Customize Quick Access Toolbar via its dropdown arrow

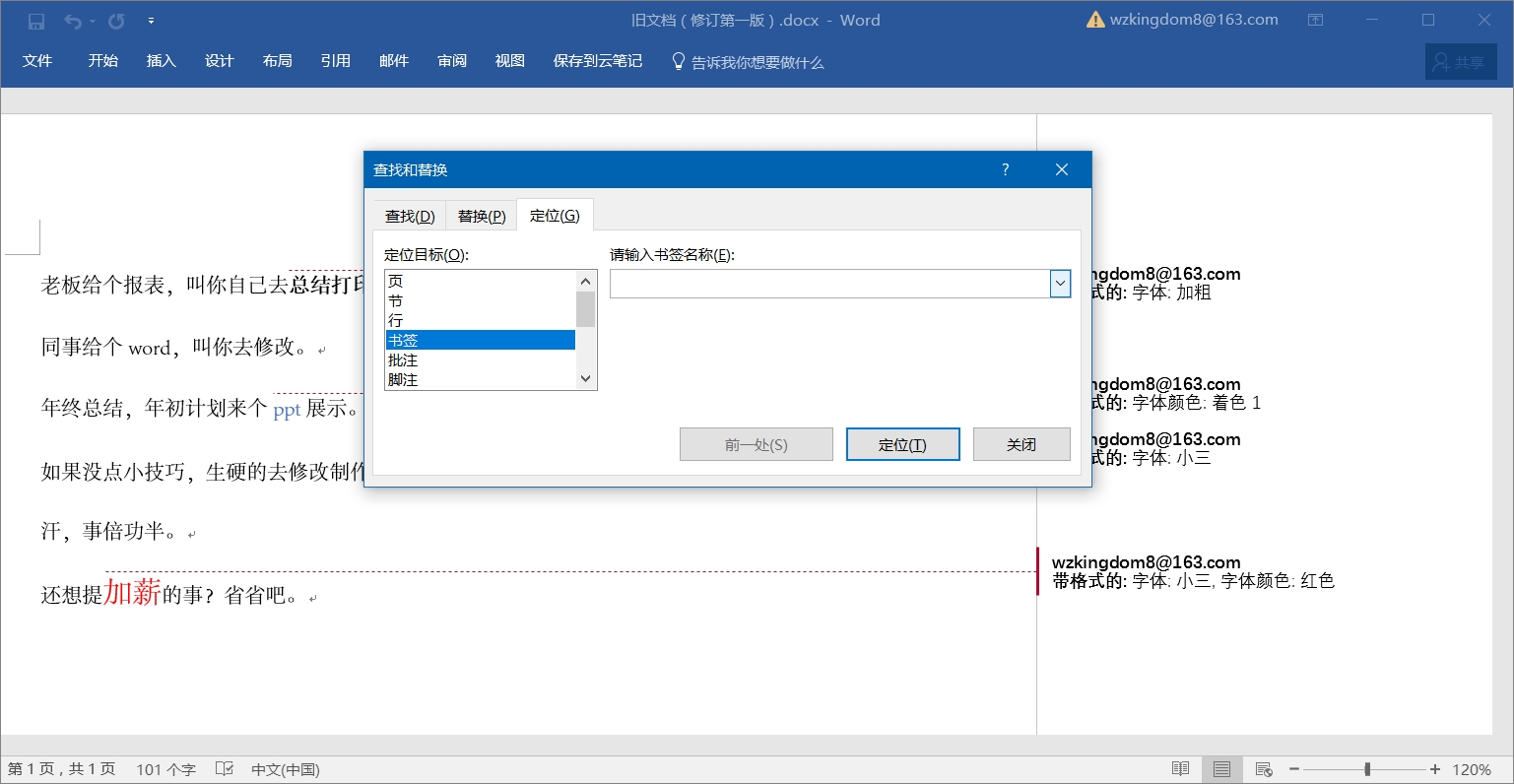tap(151, 20)
